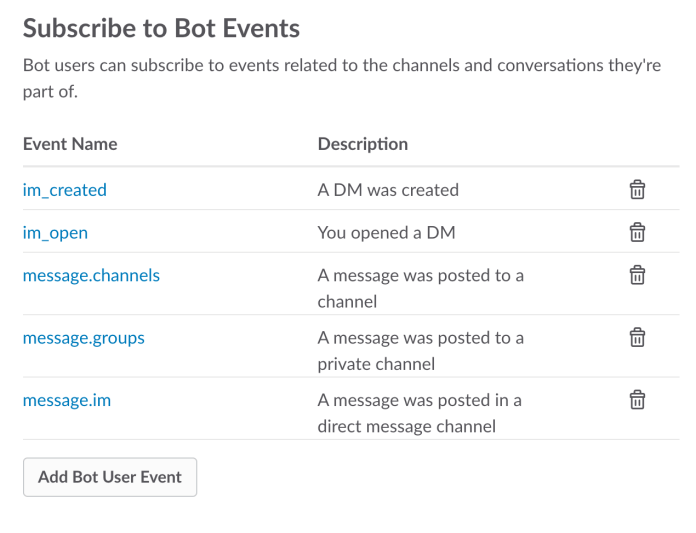Delete the message.channels event subscription
The image size is (696, 533).
click(637, 275)
